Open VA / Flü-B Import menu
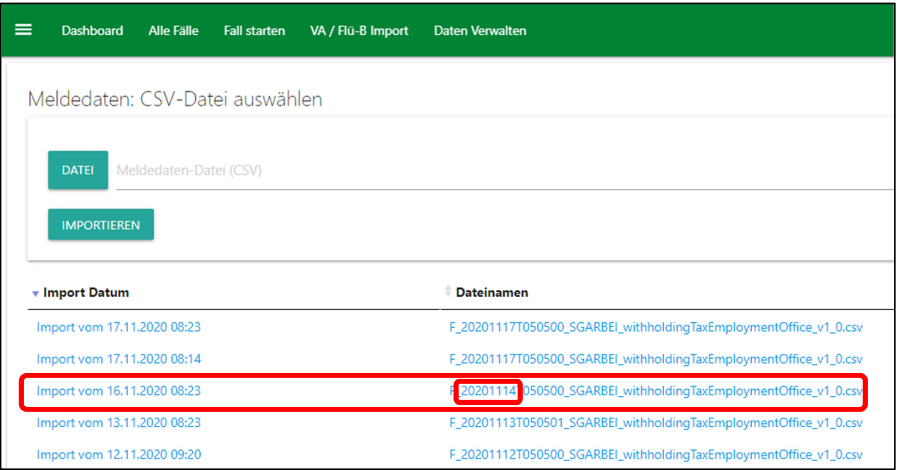 pyautogui.click(x=359, y=31)
